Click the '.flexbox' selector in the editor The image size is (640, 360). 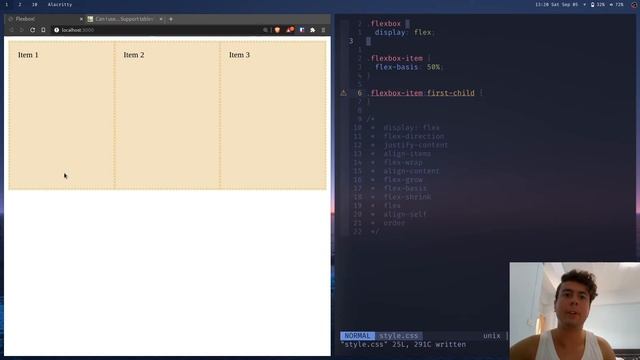pyautogui.click(x=384, y=24)
